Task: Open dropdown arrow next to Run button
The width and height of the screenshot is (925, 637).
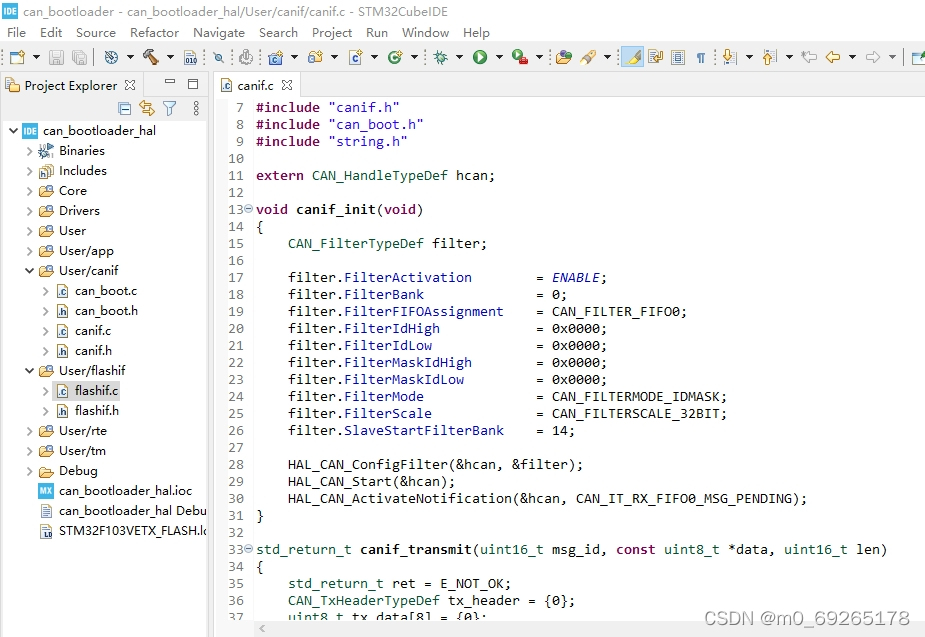Action: click(x=497, y=58)
